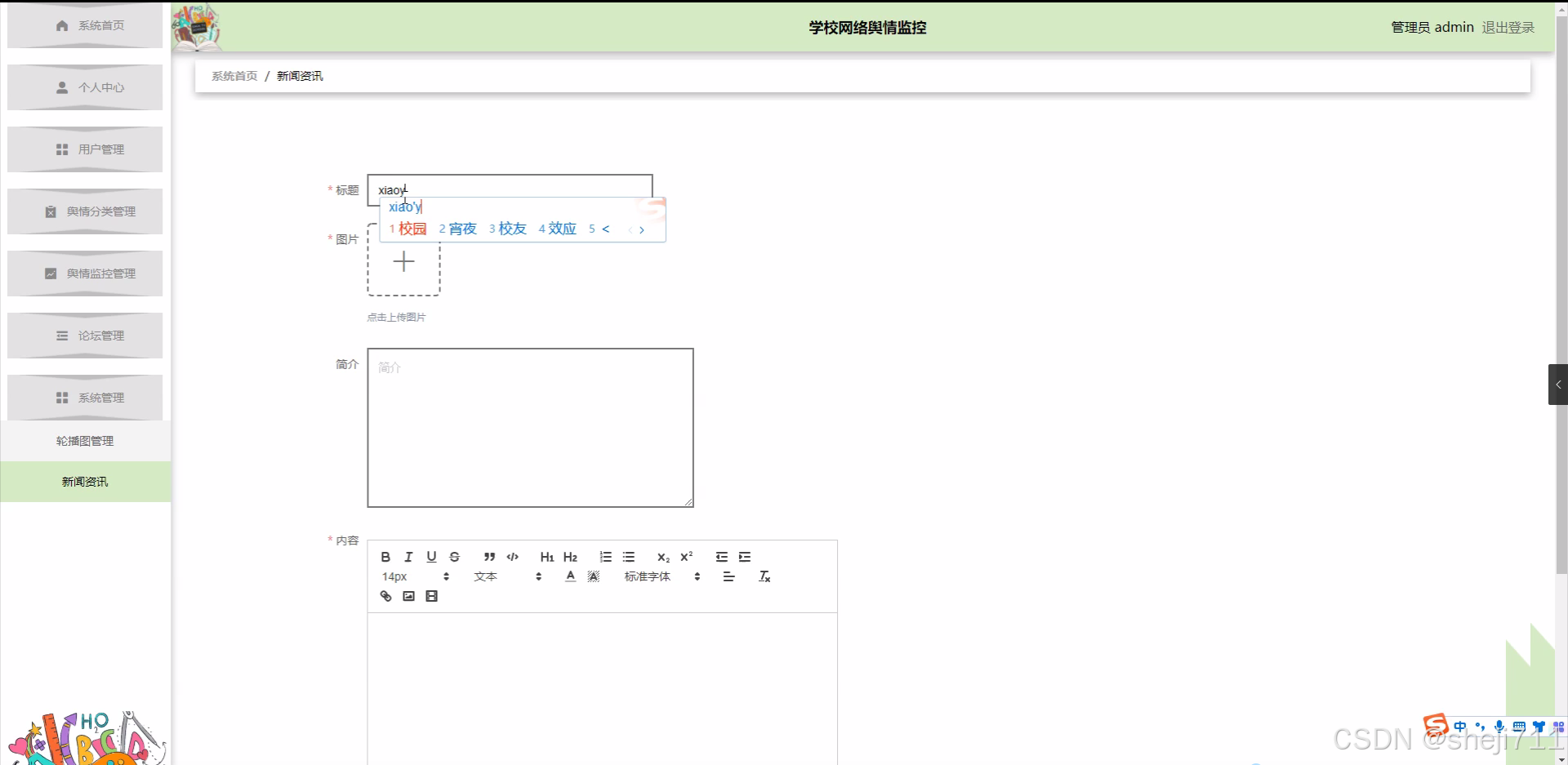Open Sogou soft keyboard
The height and width of the screenshot is (765, 1568).
click(x=1519, y=727)
